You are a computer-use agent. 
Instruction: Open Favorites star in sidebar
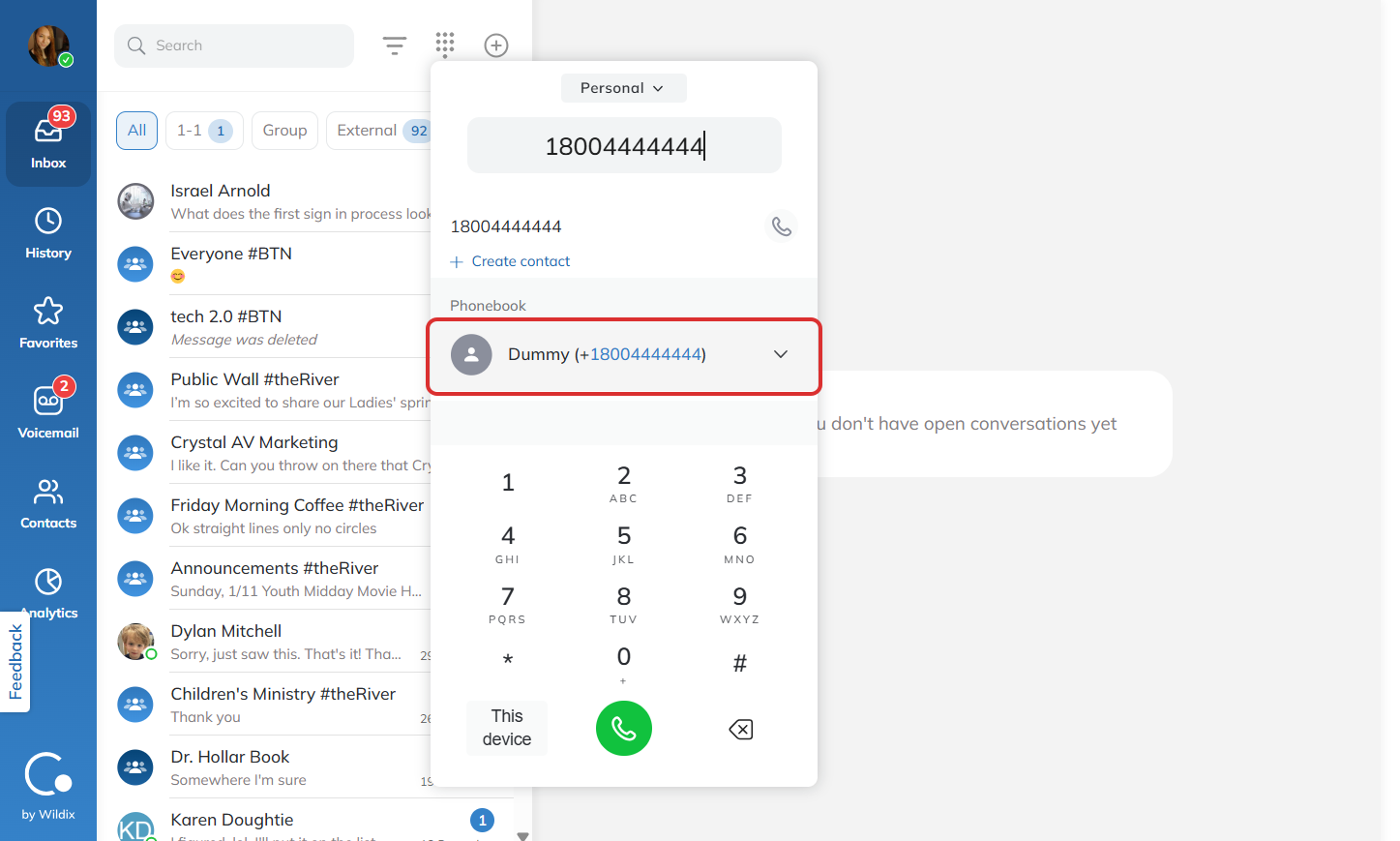(x=48, y=323)
